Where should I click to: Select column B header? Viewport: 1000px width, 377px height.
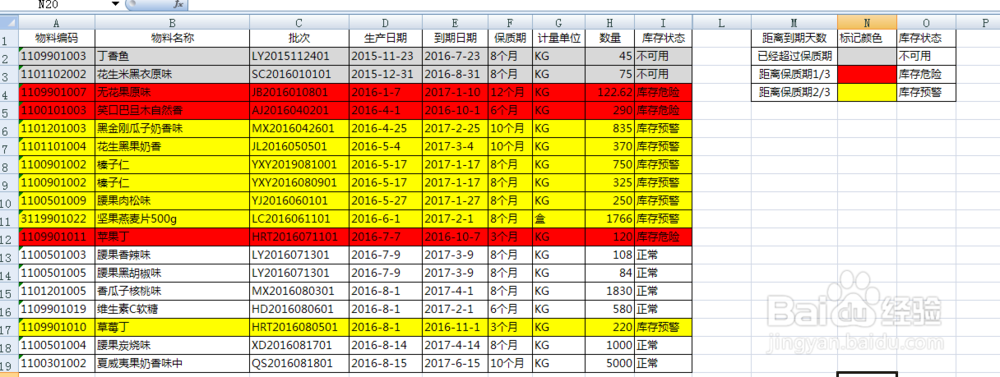172,22
